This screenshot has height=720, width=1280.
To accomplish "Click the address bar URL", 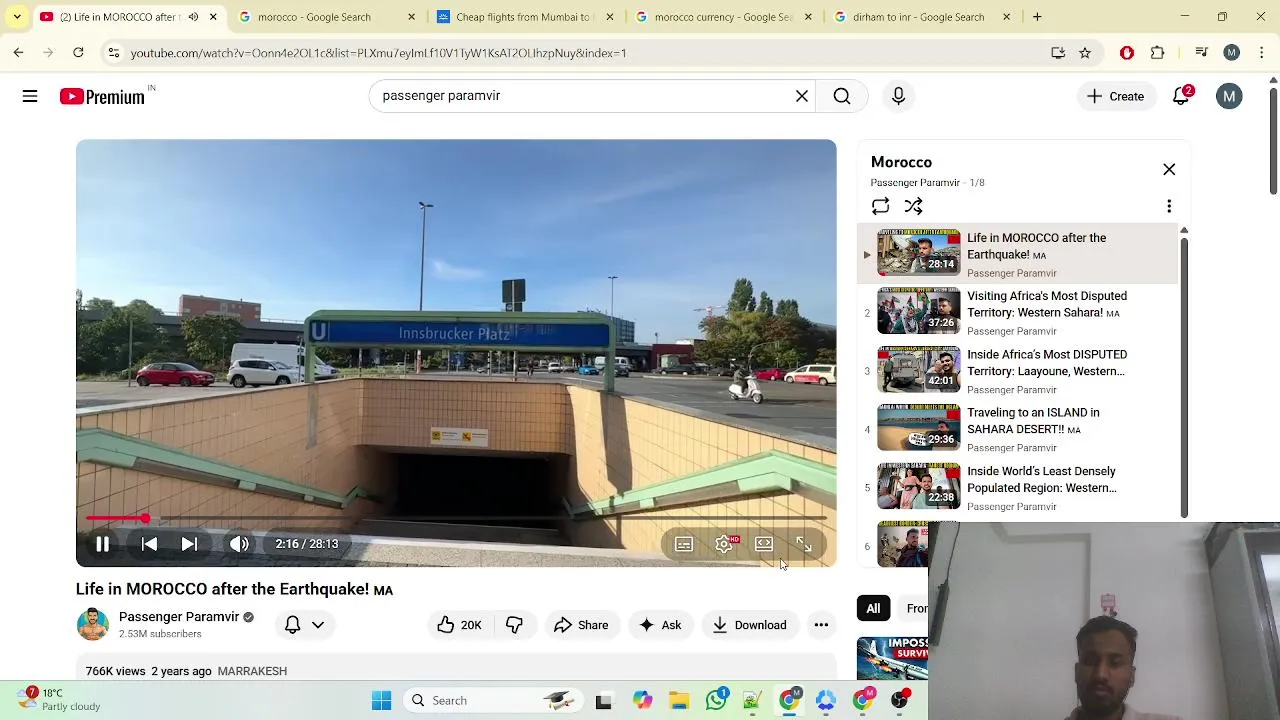I will tap(378, 53).
